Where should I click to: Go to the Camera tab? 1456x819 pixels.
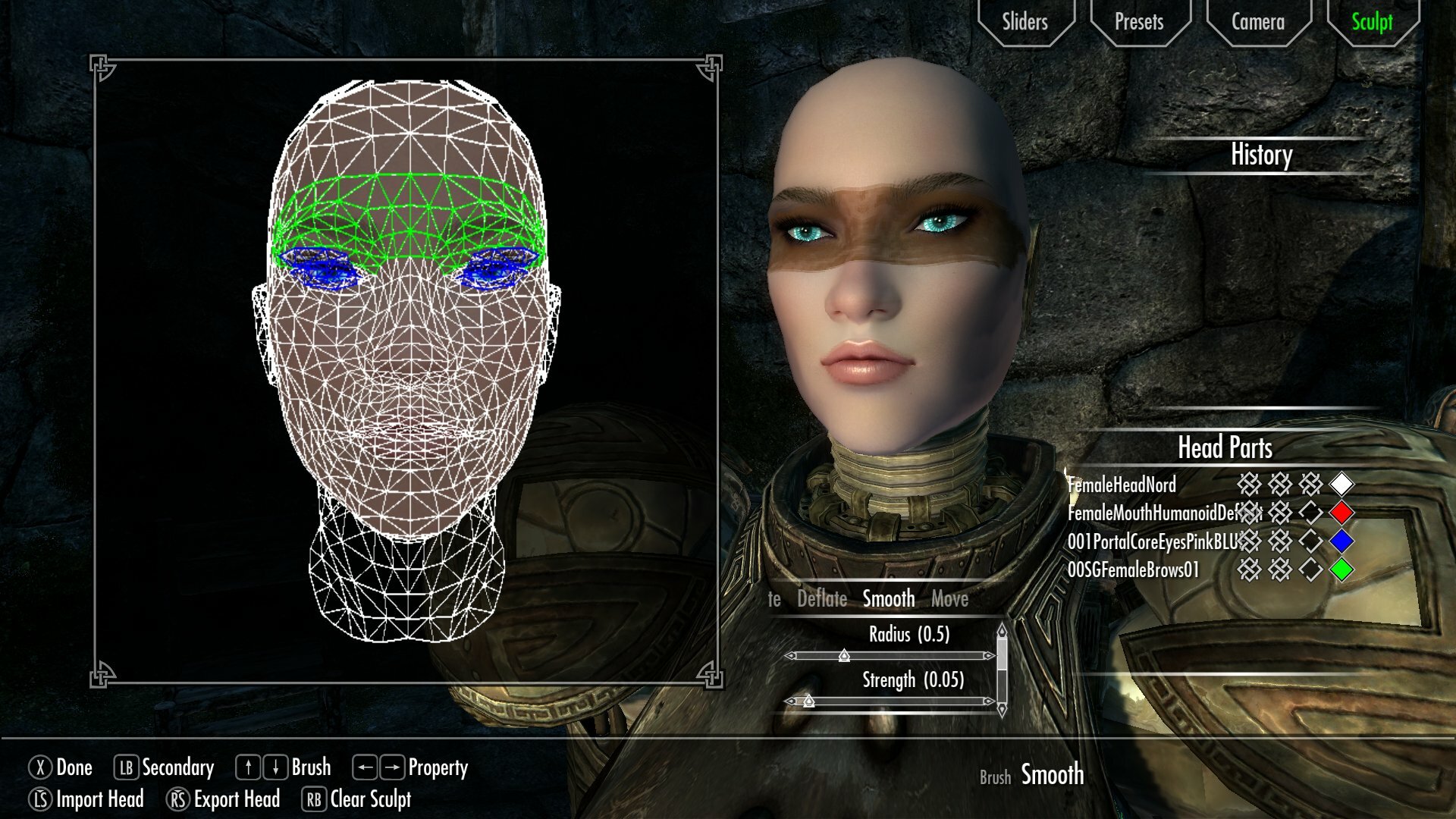tap(1258, 21)
